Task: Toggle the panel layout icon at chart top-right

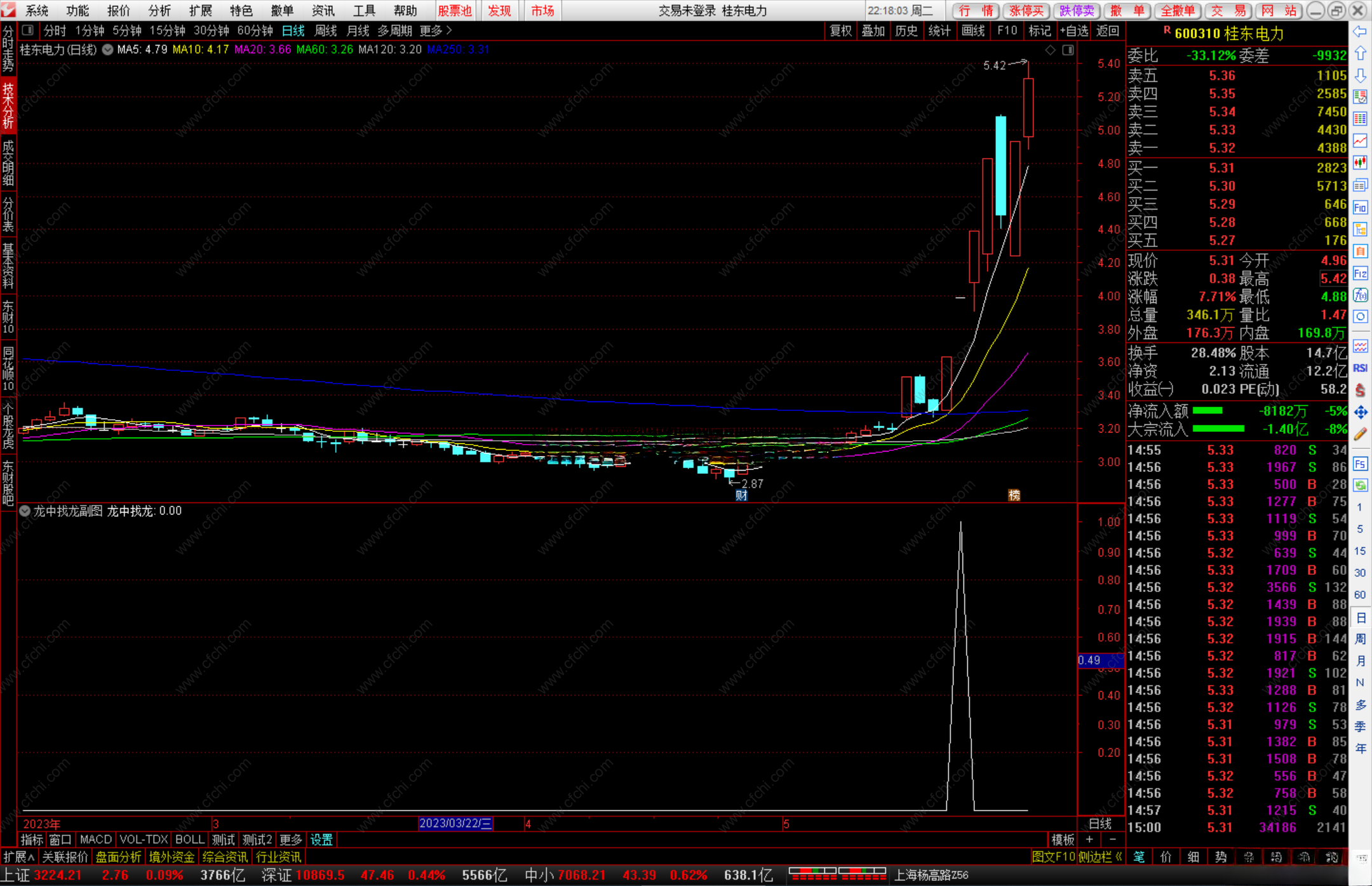Action: (x=1068, y=50)
